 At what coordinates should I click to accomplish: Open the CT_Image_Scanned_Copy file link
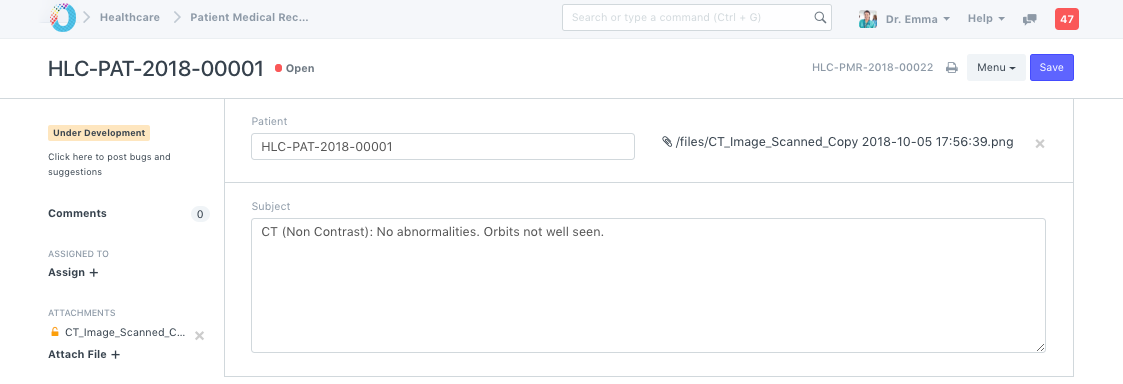pos(844,142)
